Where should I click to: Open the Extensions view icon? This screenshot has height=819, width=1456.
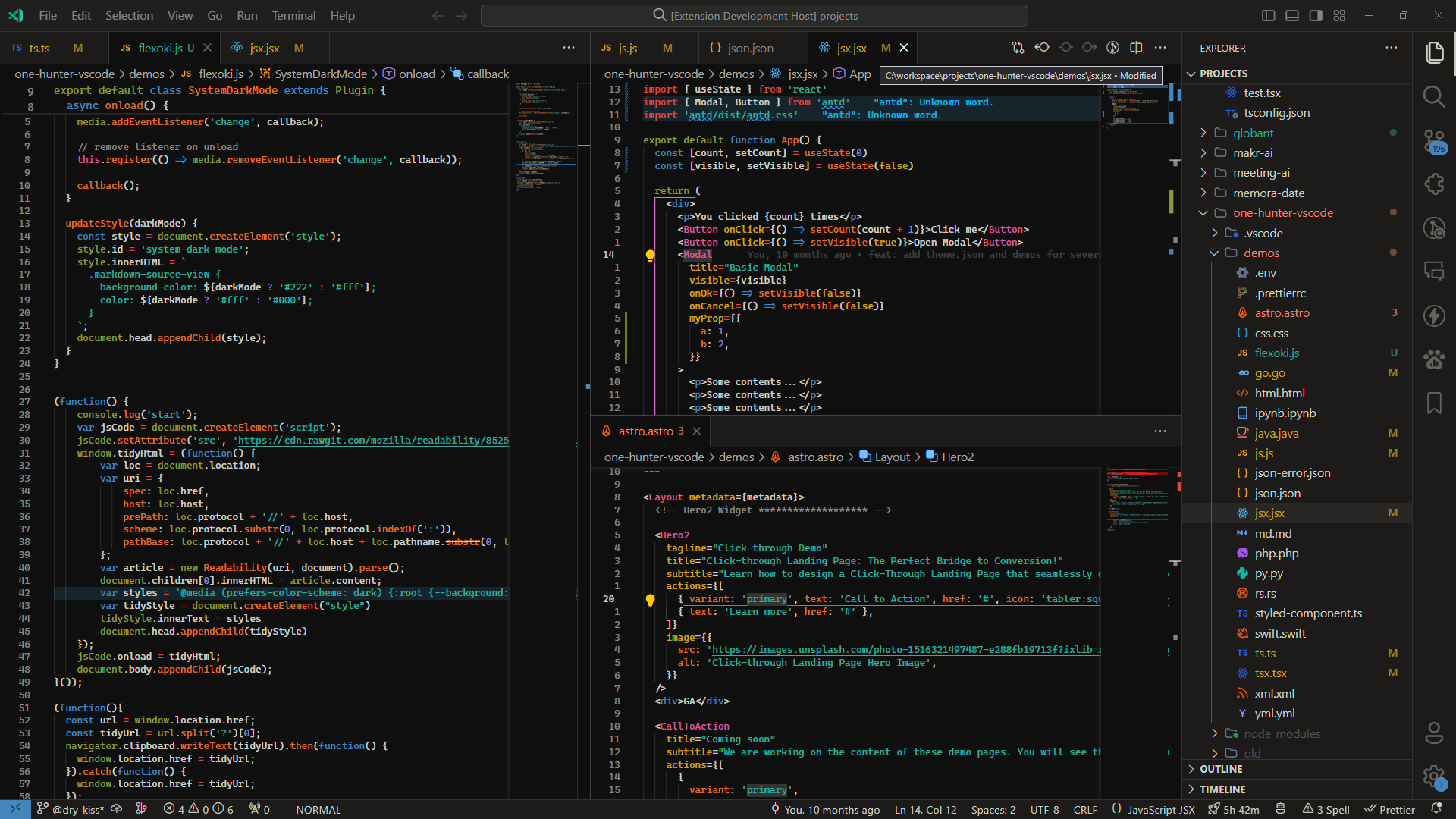[x=1433, y=184]
